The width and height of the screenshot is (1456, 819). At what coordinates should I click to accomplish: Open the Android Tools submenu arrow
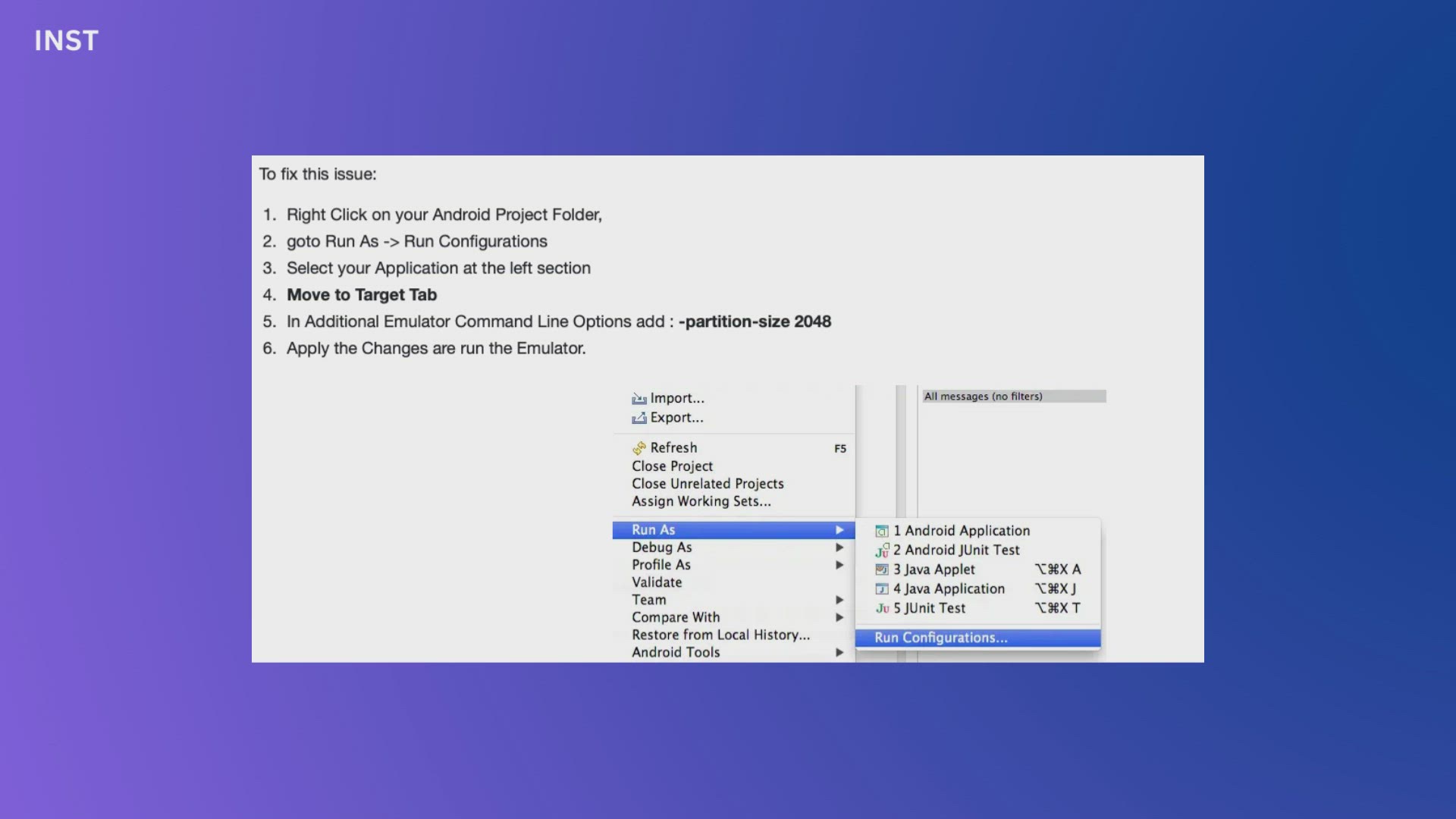click(x=839, y=652)
